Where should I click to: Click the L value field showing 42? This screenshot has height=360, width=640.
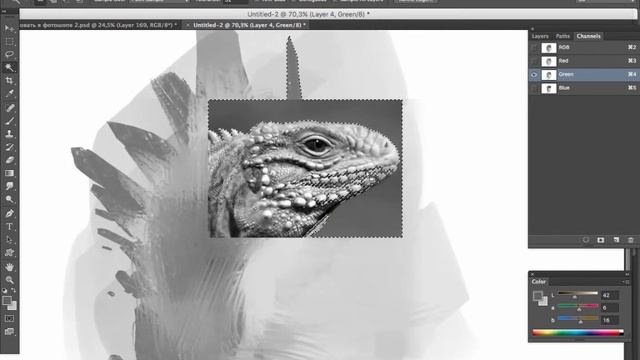pyautogui.click(x=609, y=295)
